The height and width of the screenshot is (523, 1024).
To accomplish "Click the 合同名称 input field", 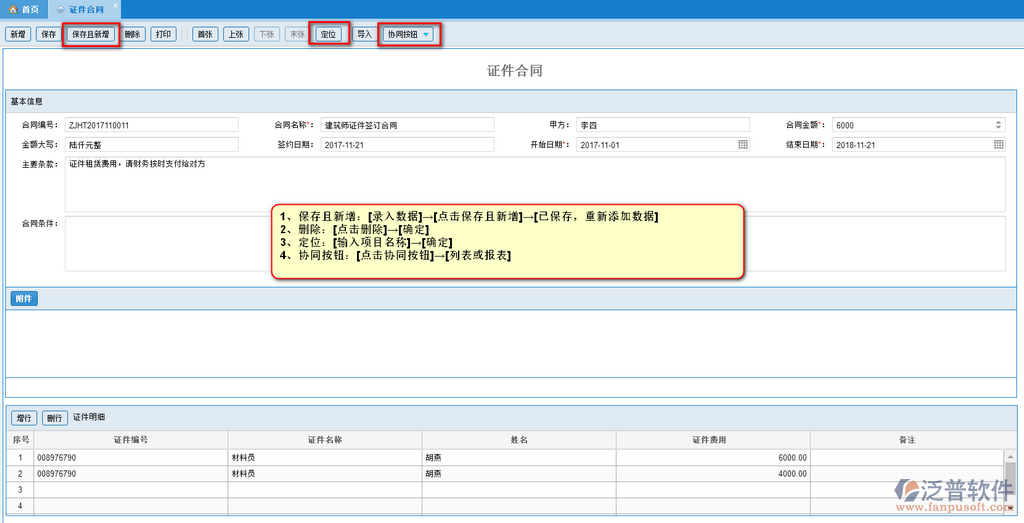I will pyautogui.click(x=407, y=125).
